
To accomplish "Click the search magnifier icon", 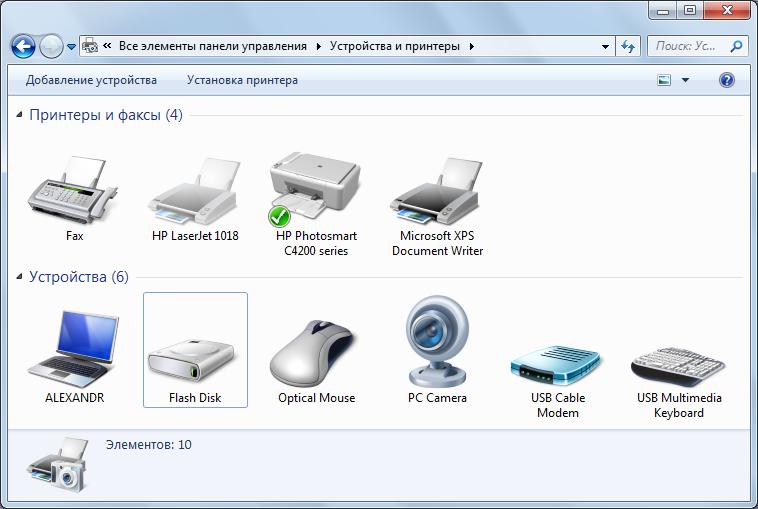I will pos(736,46).
